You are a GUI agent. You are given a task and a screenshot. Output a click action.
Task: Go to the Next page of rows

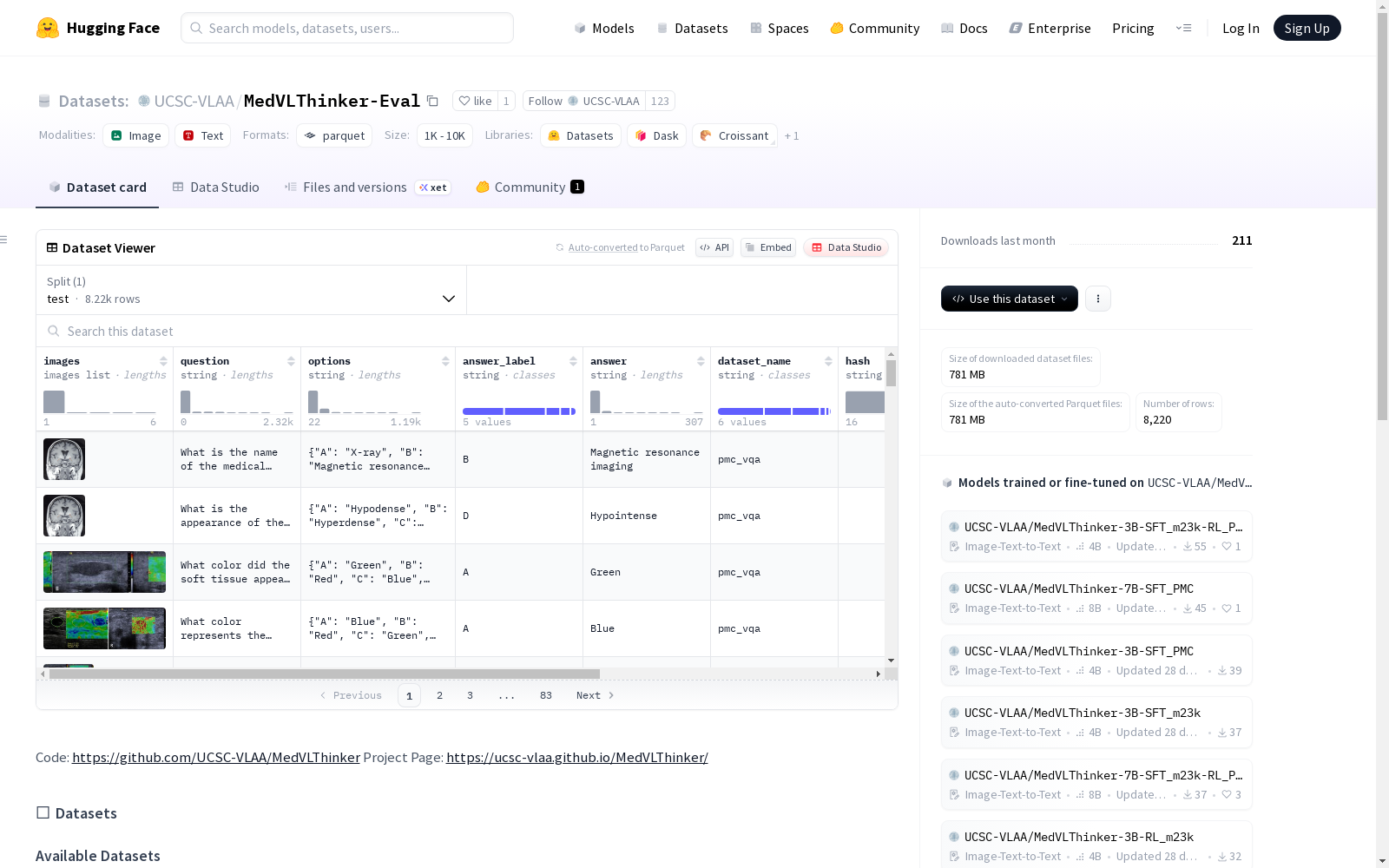(x=596, y=695)
